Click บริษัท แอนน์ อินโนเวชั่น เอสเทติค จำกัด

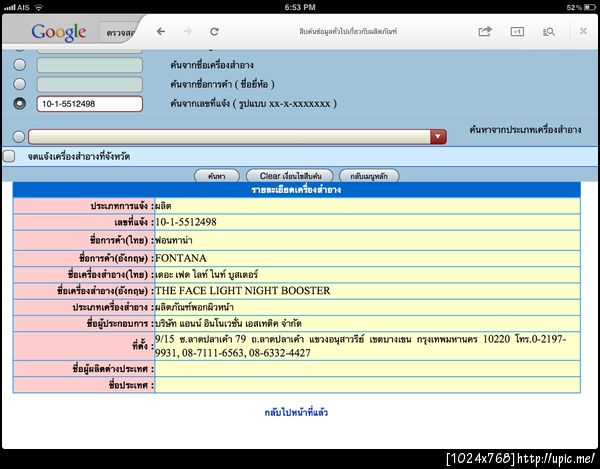[228, 324]
